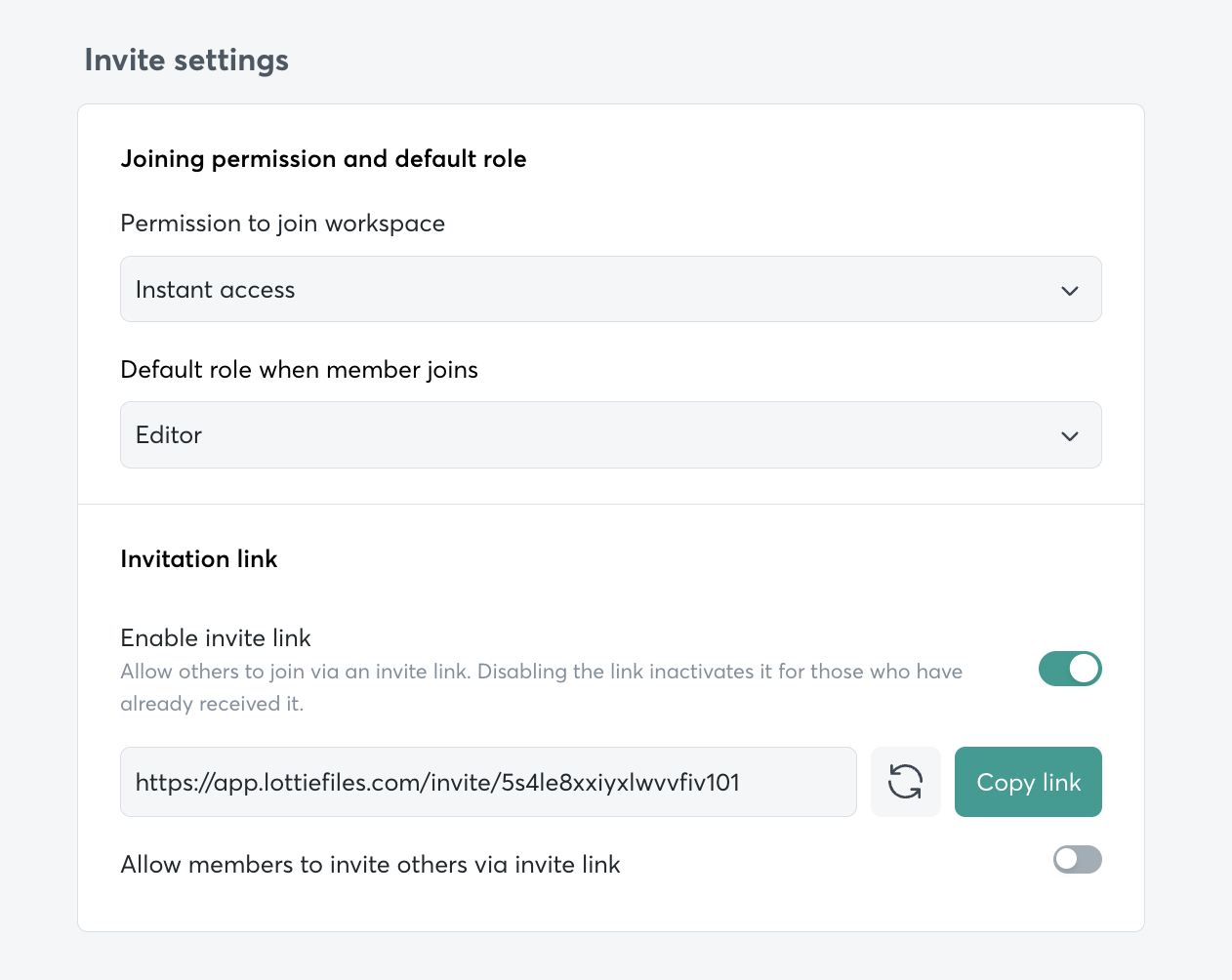Open the "Instant access" permission dropdown
Viewport: 1232px width, 980px height.
(x=610, y=290)
